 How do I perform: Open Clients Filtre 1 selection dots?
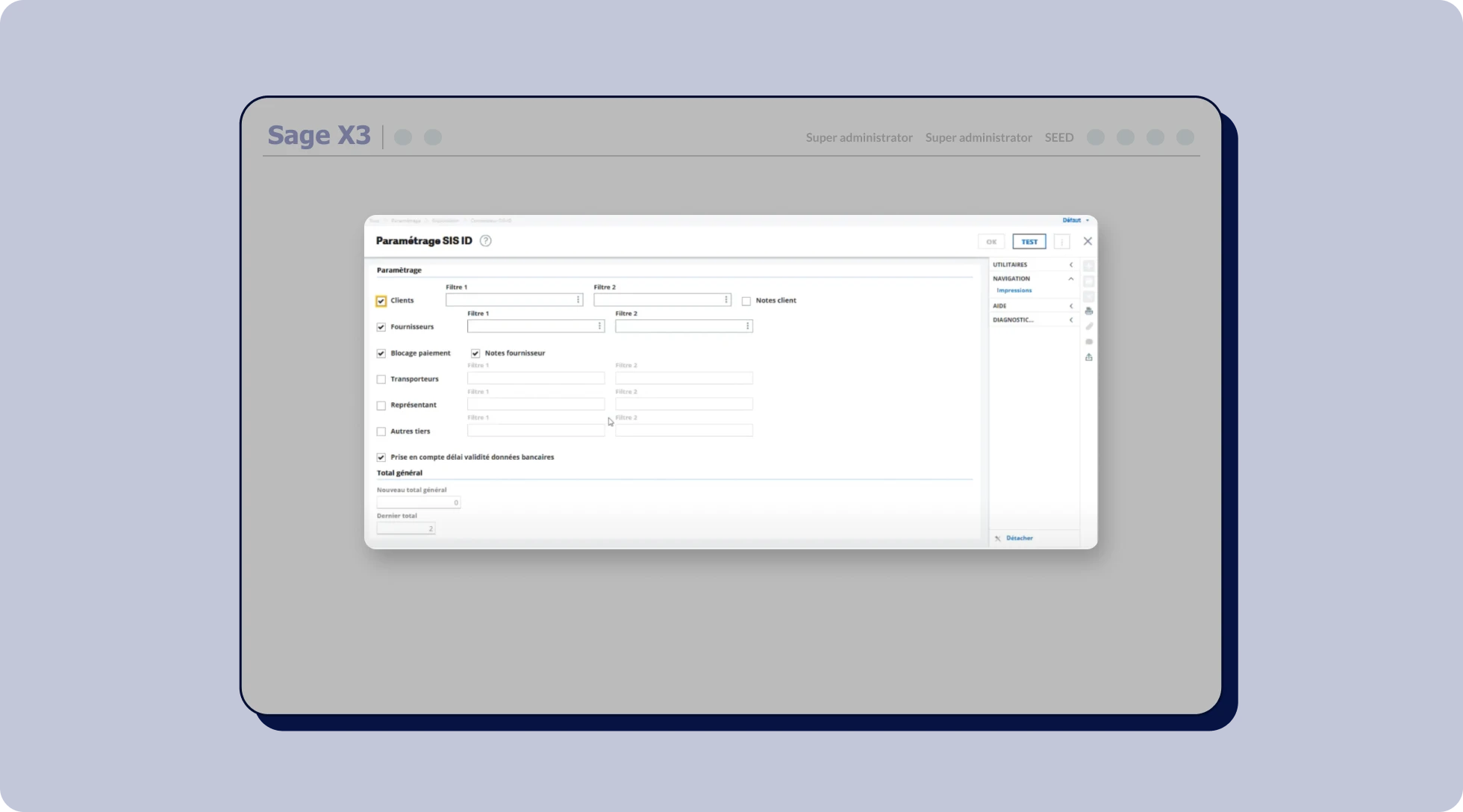click(x=578, y=300)
